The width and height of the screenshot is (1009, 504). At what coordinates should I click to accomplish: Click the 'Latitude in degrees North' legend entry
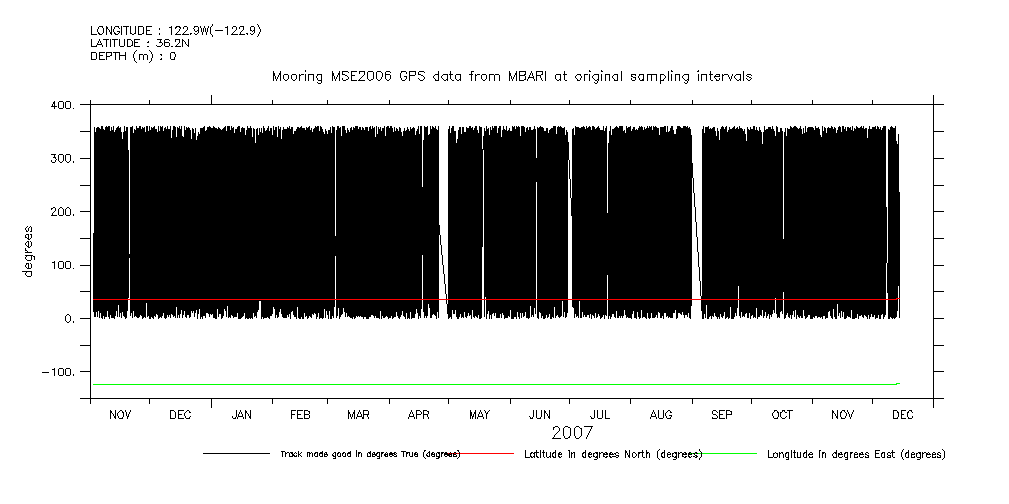(613, 454)
